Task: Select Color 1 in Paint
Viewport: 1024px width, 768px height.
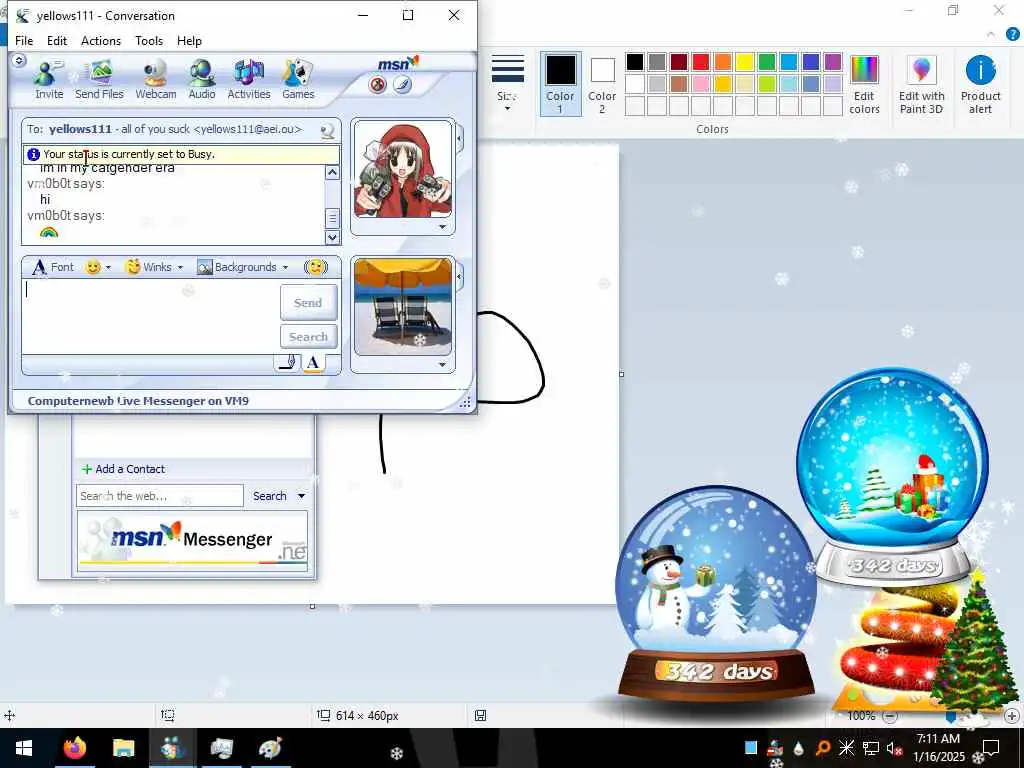Action: pos(560,84)
